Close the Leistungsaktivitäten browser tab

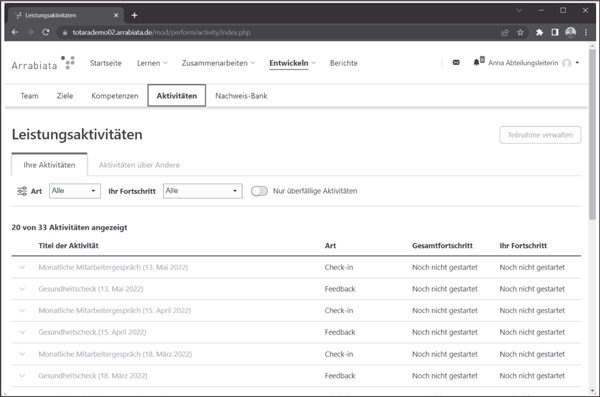[x=116, y=15]
